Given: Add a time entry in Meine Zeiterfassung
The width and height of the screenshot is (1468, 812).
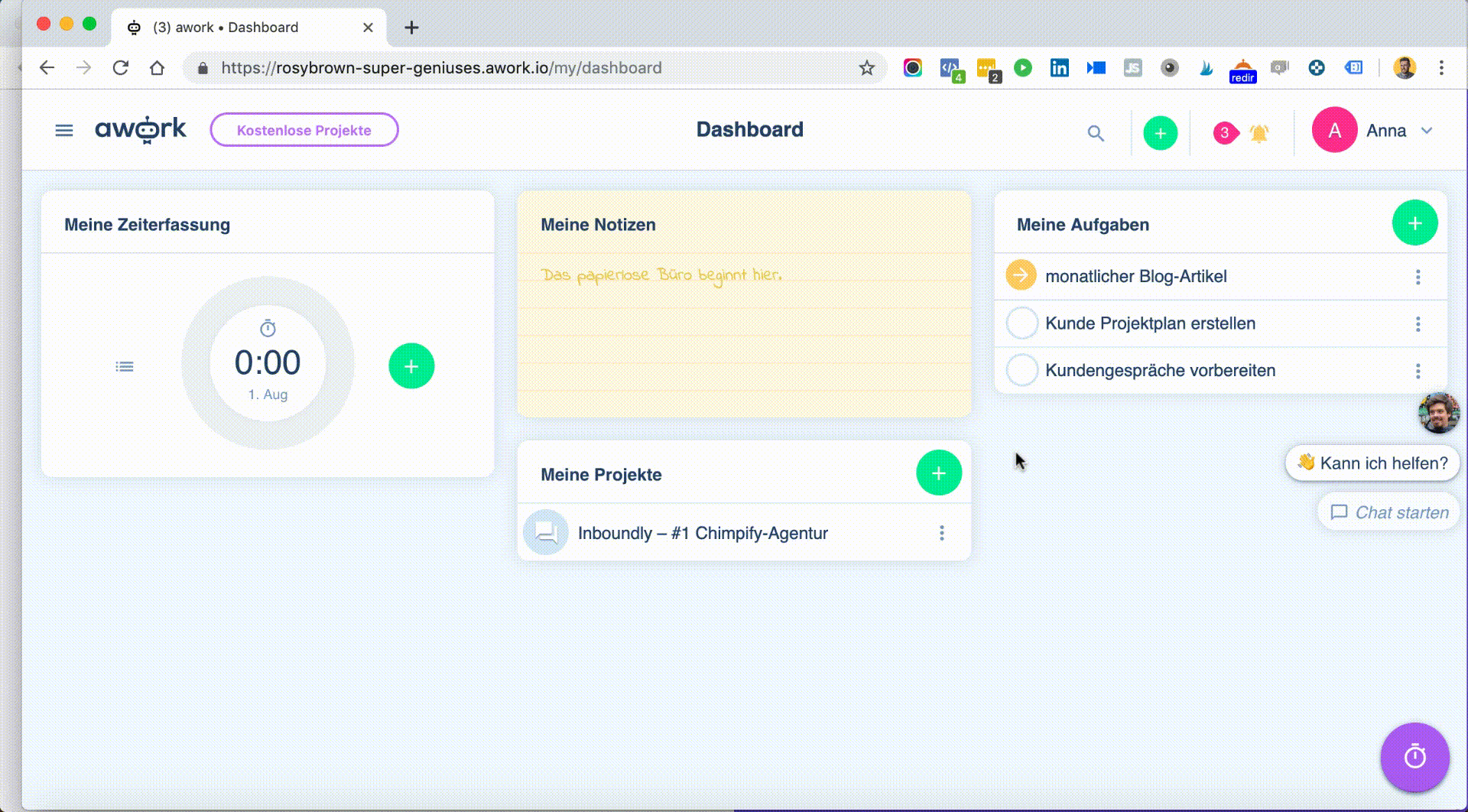Looking at the screenshot, I should click(411, 366).
